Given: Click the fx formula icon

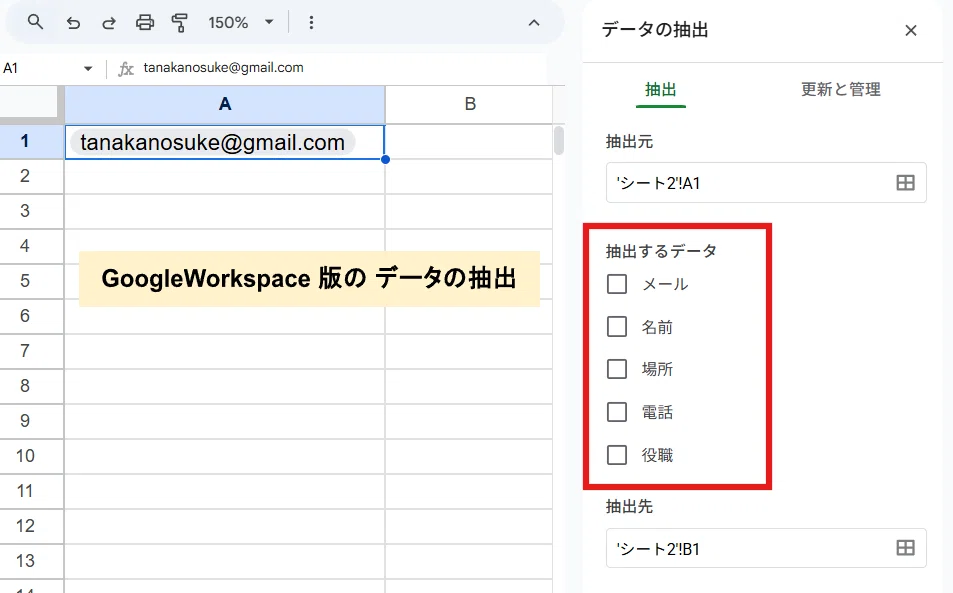Looking at the screenshot, I should point(126,69).
